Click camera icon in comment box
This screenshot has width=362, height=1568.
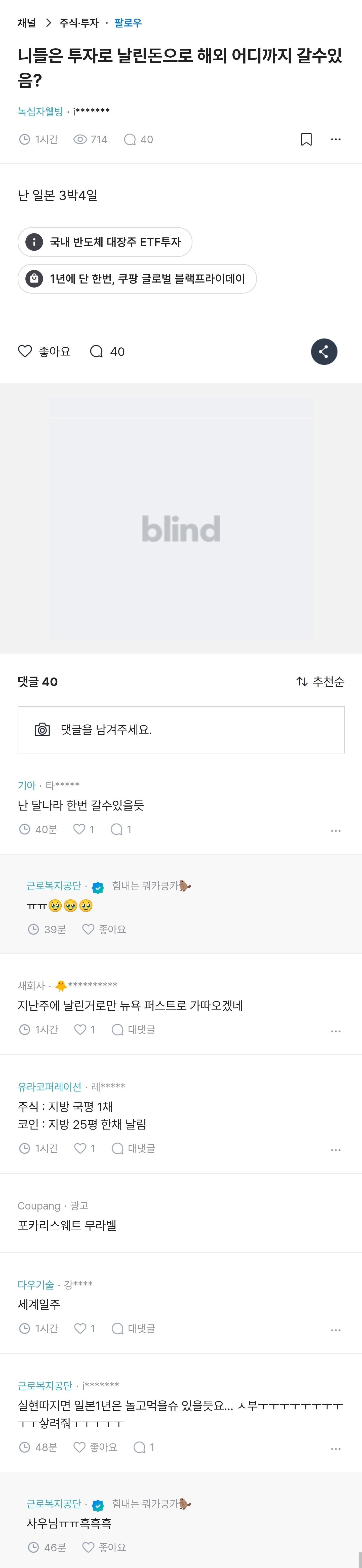(42, 729)
